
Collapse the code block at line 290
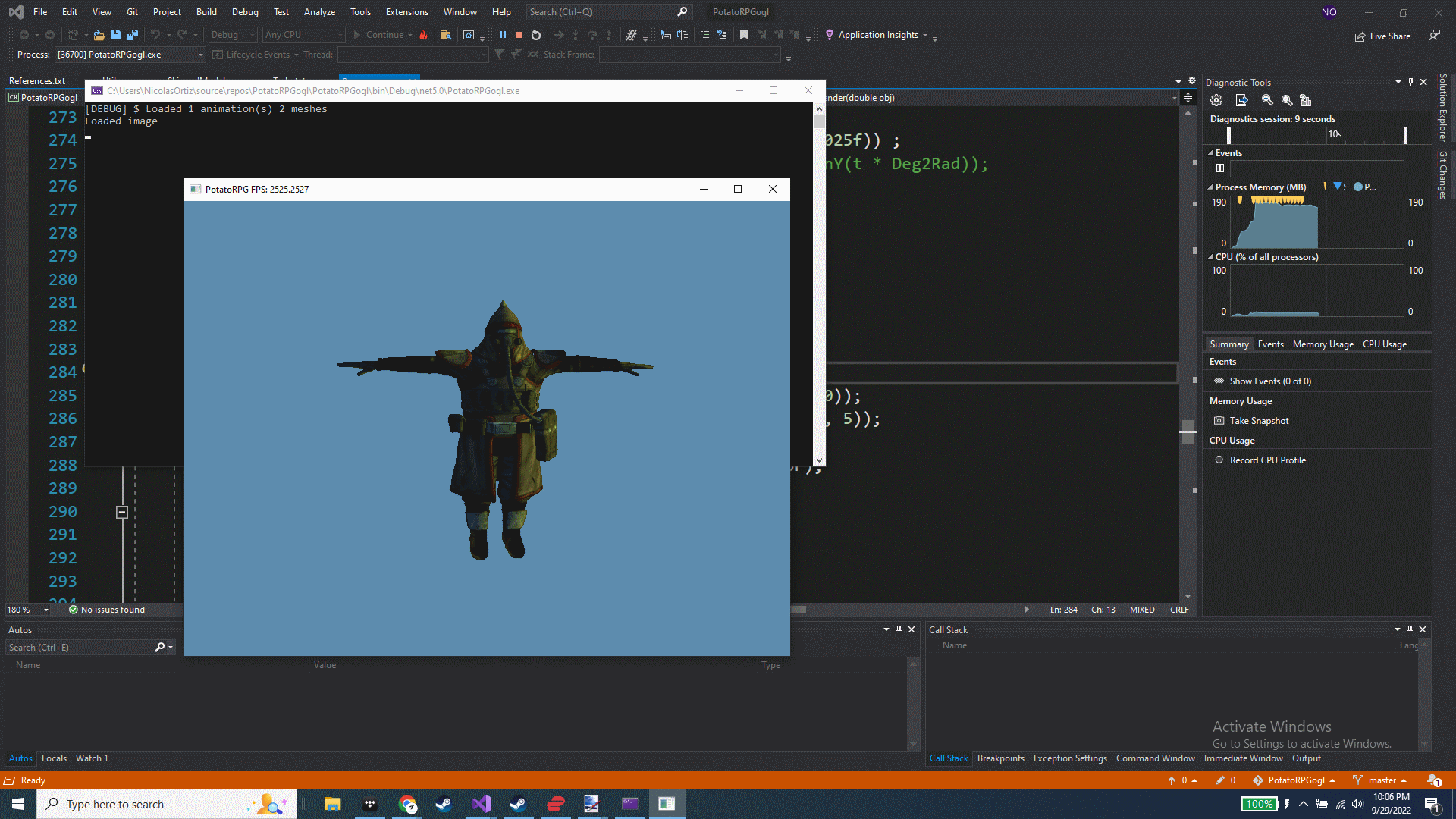click(121, 513)
